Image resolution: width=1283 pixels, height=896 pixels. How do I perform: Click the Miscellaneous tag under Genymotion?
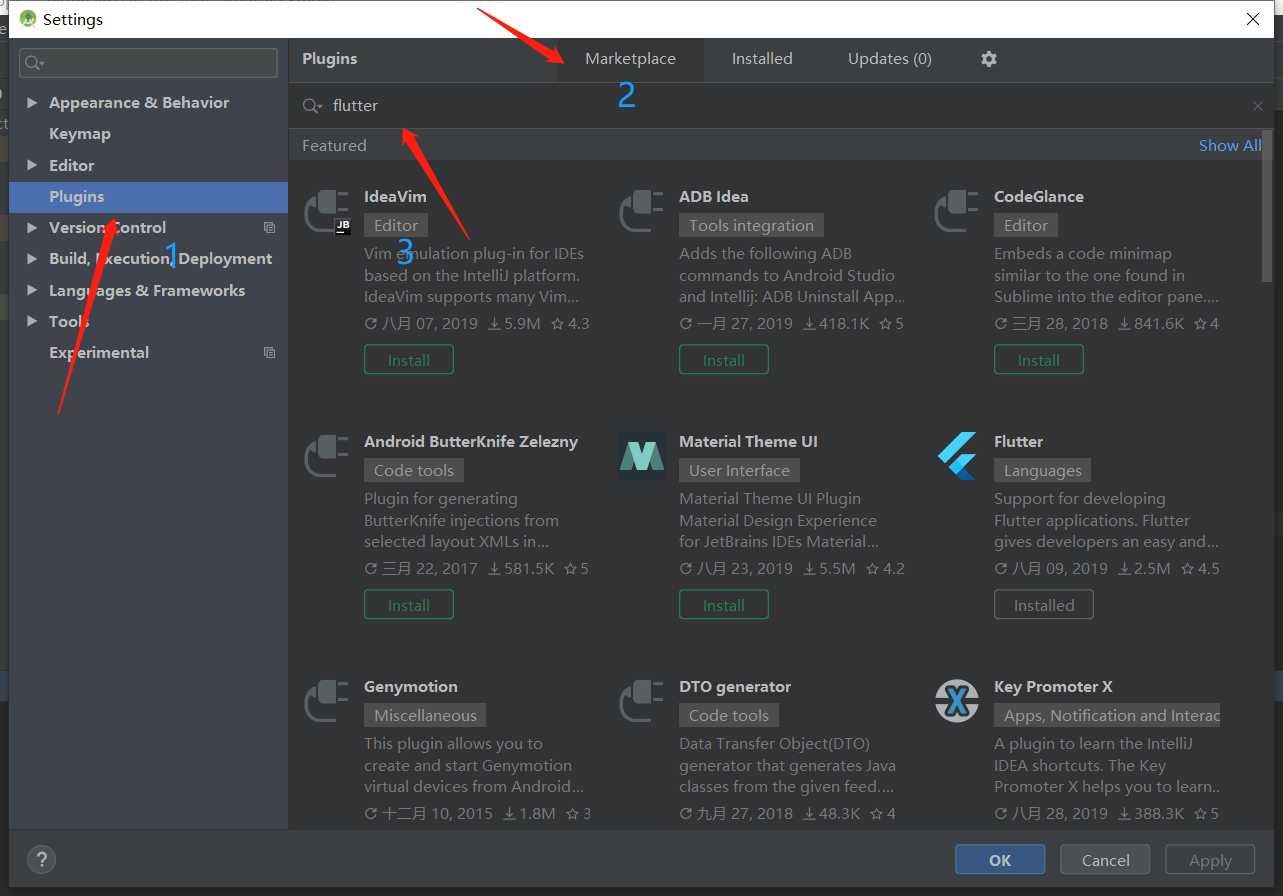(x=425, y=716)
